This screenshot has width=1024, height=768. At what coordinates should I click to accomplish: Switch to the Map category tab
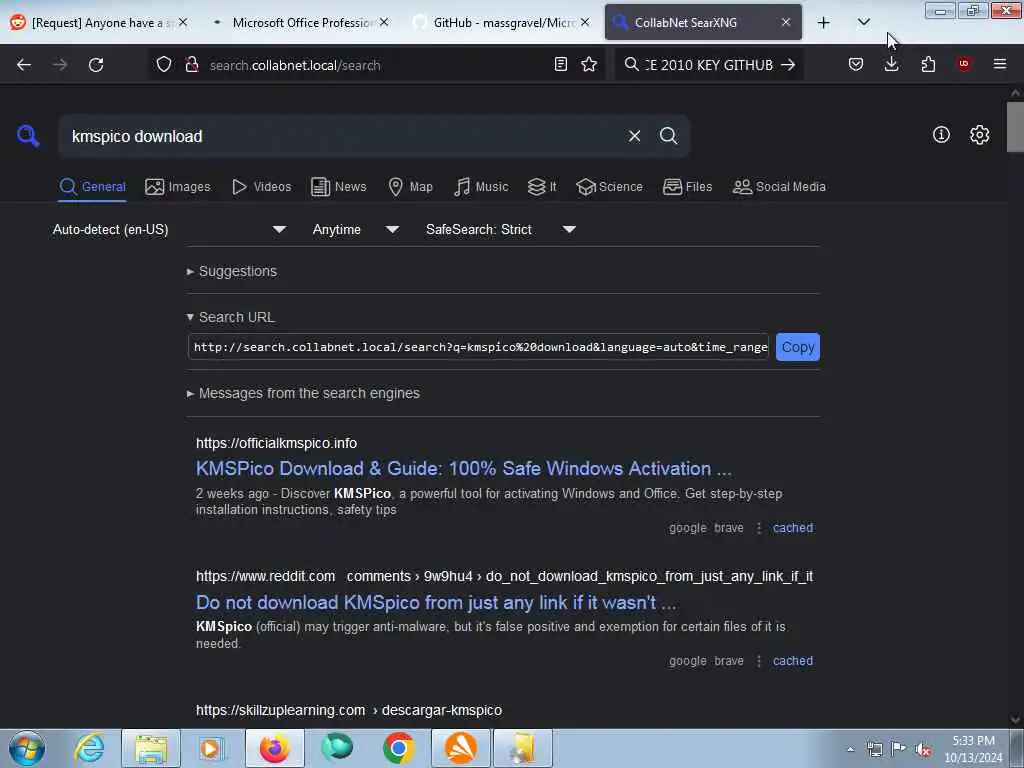[410, 187]
